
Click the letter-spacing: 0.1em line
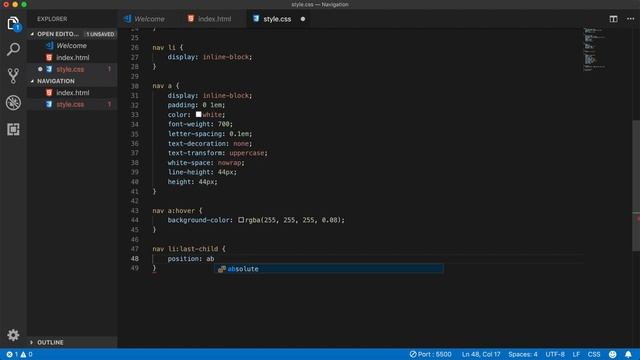[210, 133]
